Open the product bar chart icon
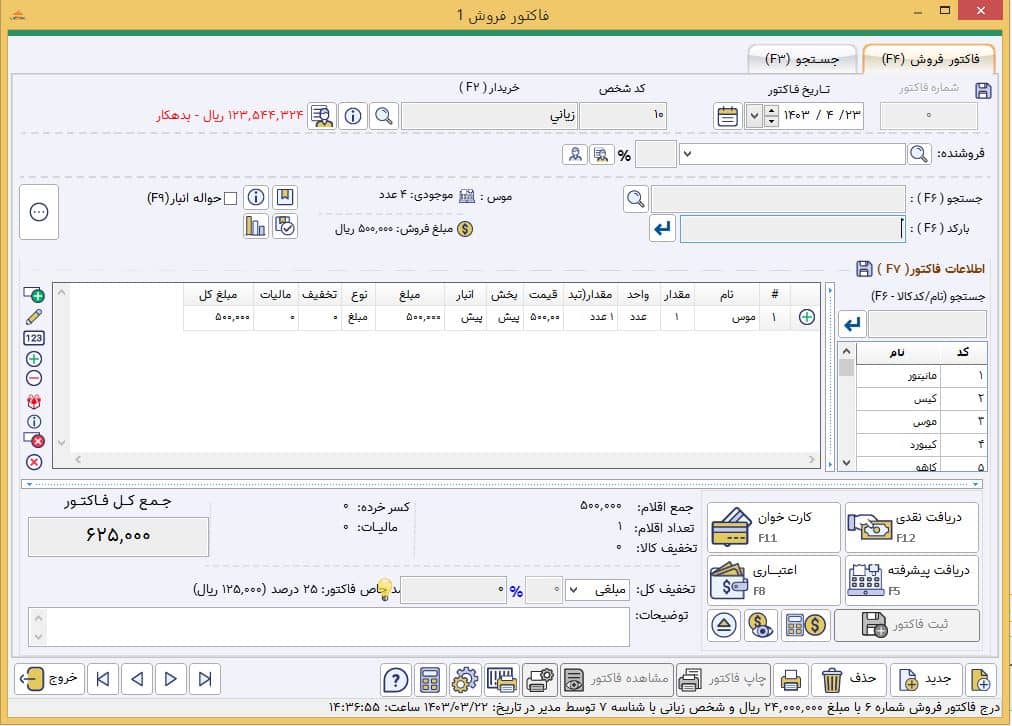 coord(256,227)
